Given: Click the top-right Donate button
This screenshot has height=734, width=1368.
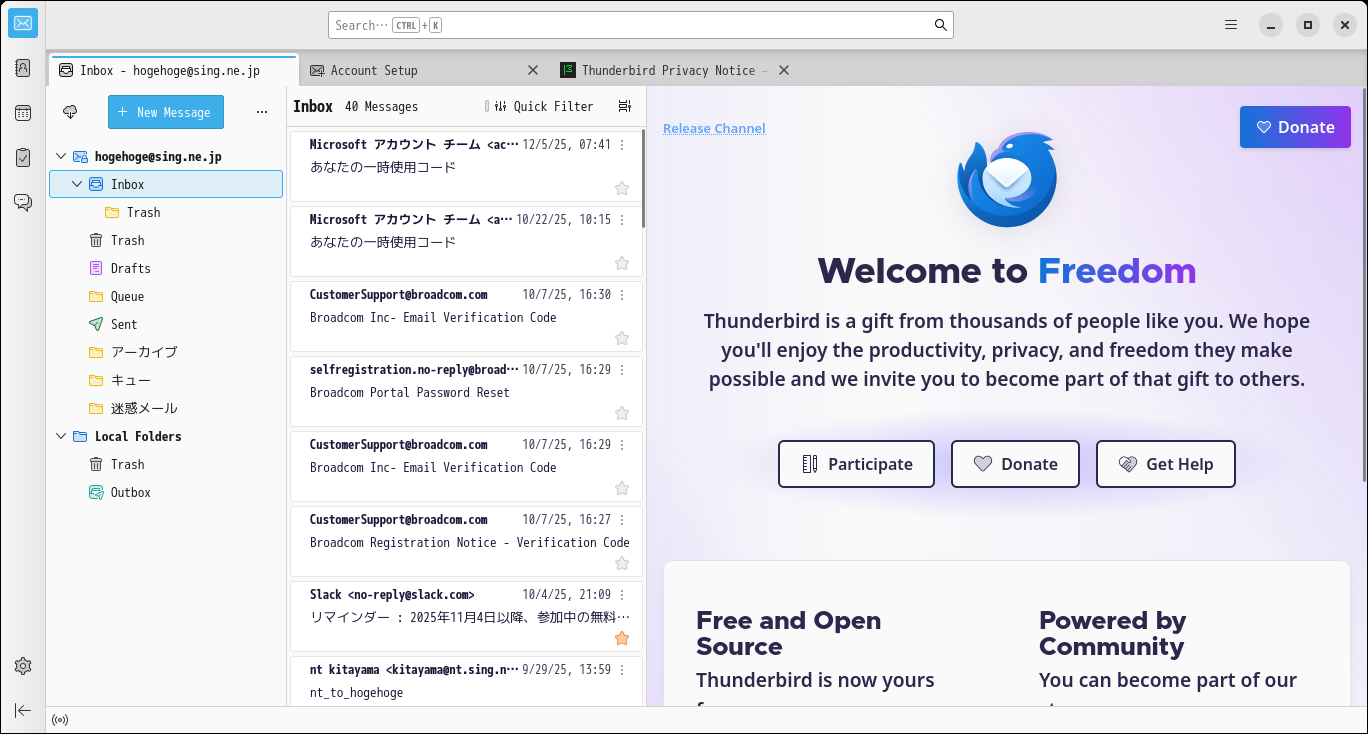Looking at the screenshot, I should (x=1295, y=127).
